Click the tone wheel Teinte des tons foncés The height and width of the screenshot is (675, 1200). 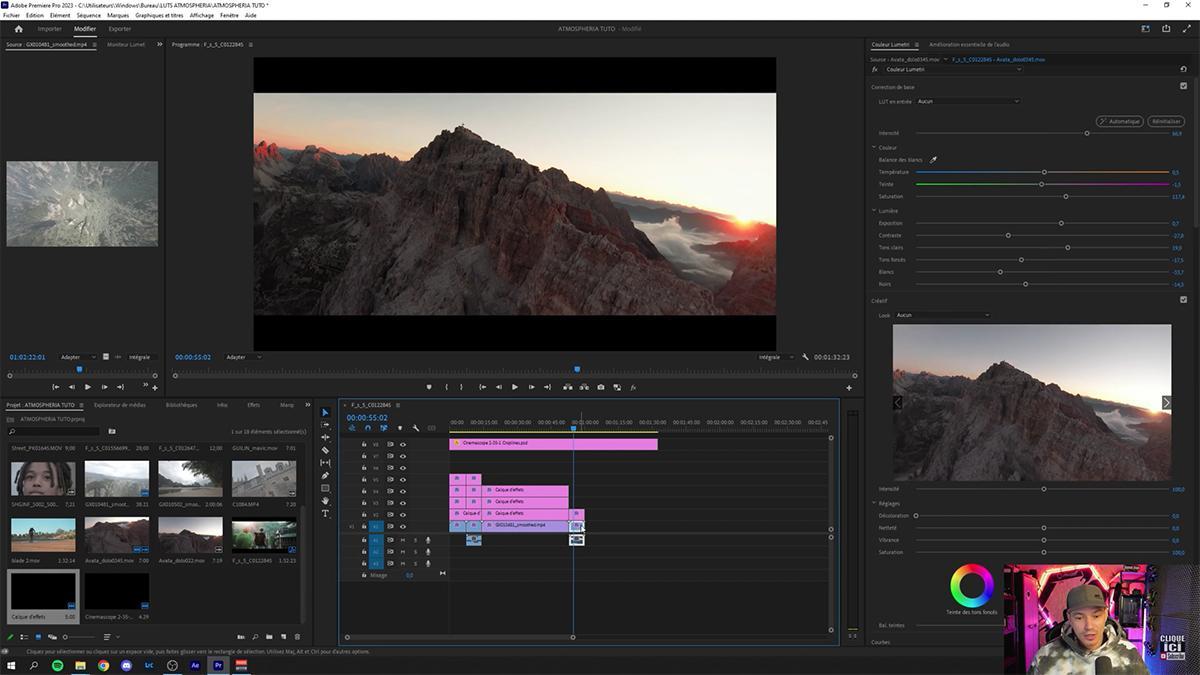(972, 586)
